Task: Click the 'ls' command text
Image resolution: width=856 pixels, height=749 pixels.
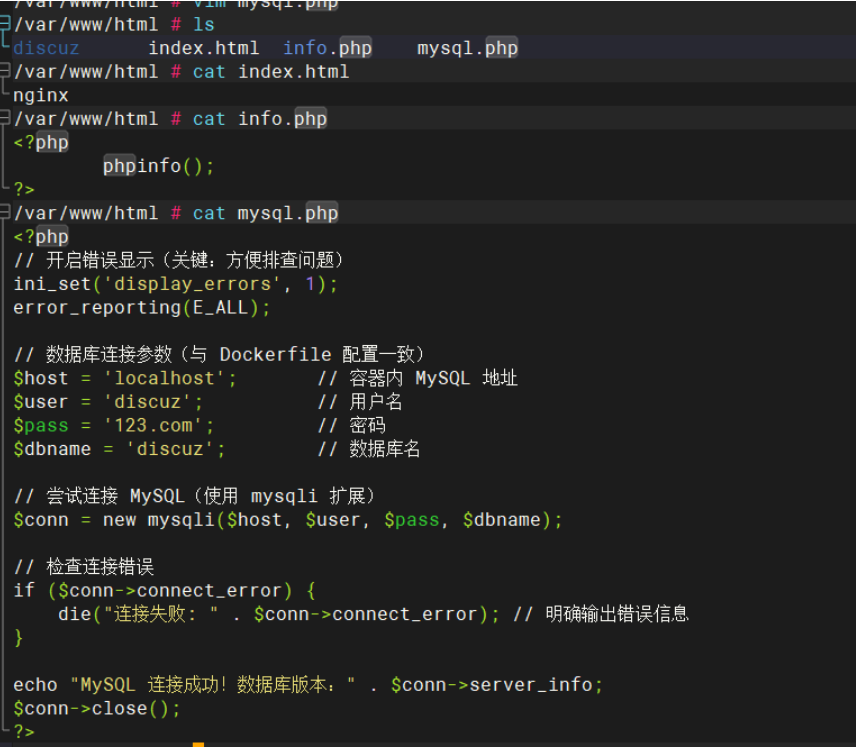Action: coord(204,25)
